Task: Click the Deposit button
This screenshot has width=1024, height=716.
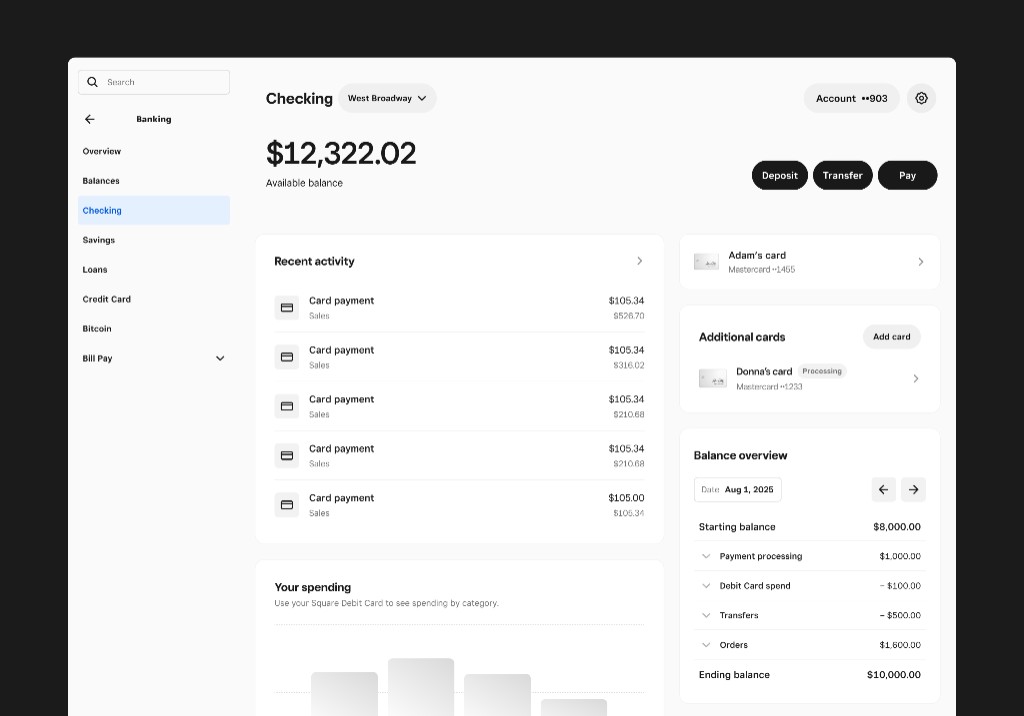Action: [x=780, y=175]
